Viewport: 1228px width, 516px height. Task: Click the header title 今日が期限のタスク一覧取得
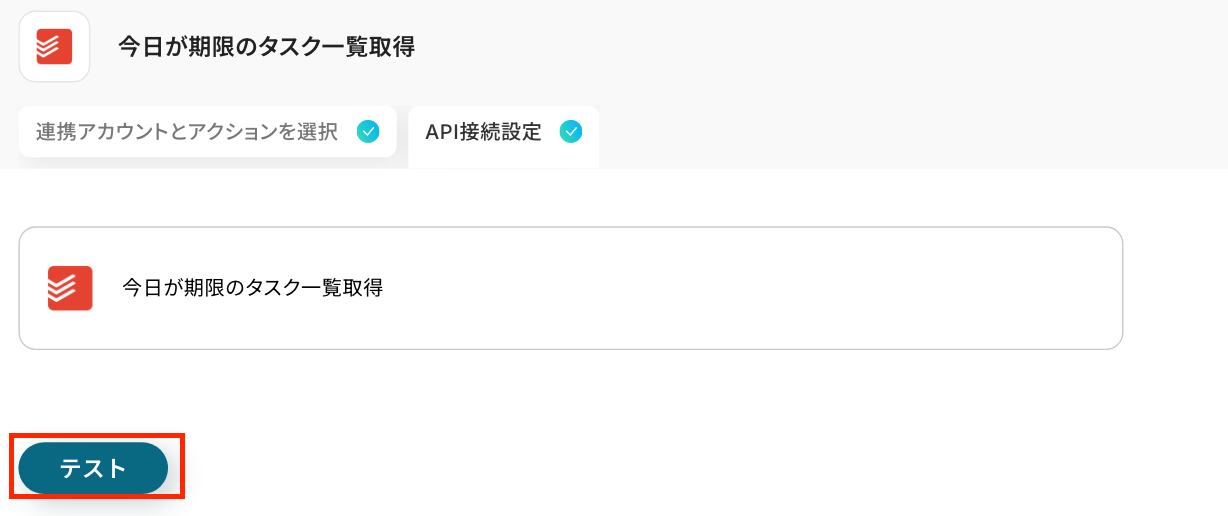[266, 47]
